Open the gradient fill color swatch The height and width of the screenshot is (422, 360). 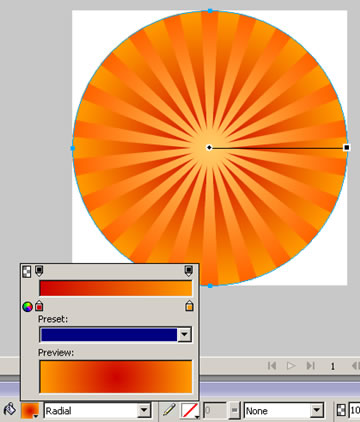[x=30, y=410]
